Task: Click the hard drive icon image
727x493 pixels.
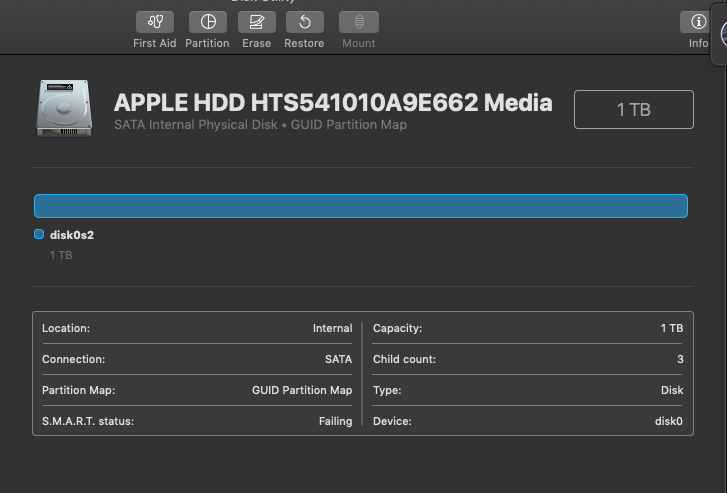Action: coord(64,108)
